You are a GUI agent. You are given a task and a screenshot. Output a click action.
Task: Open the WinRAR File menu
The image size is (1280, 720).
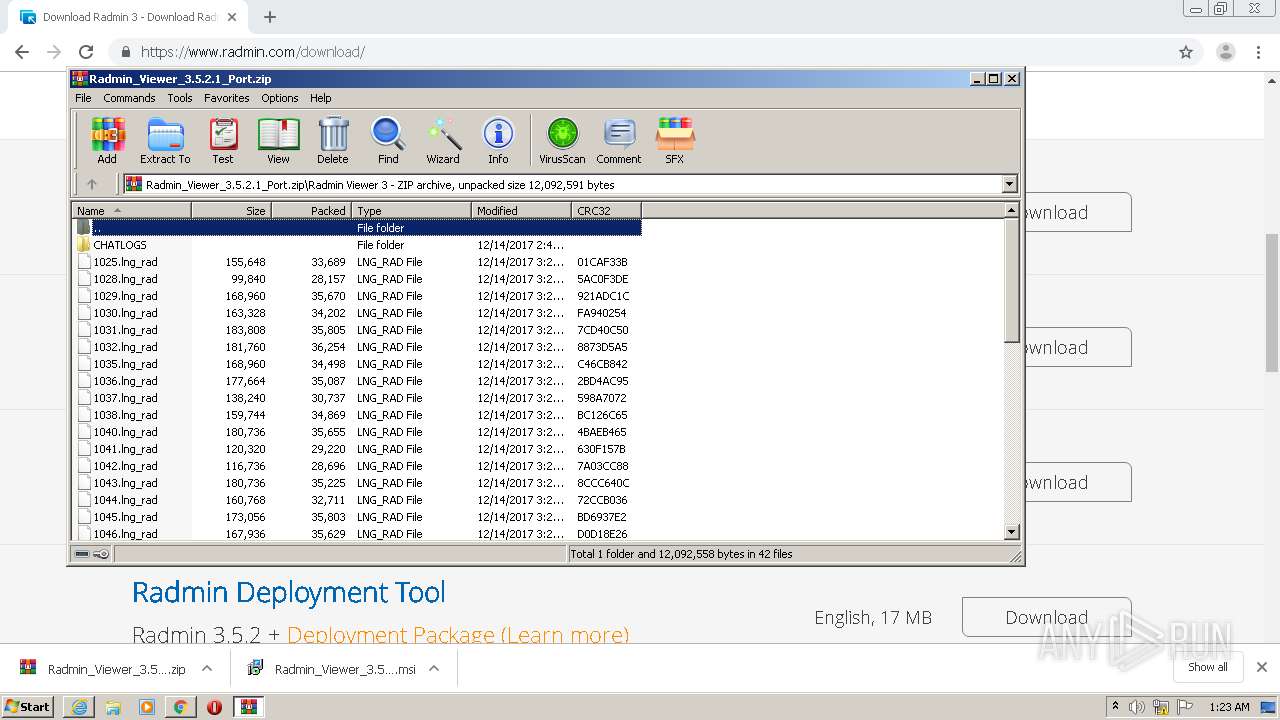click(83, 98)
